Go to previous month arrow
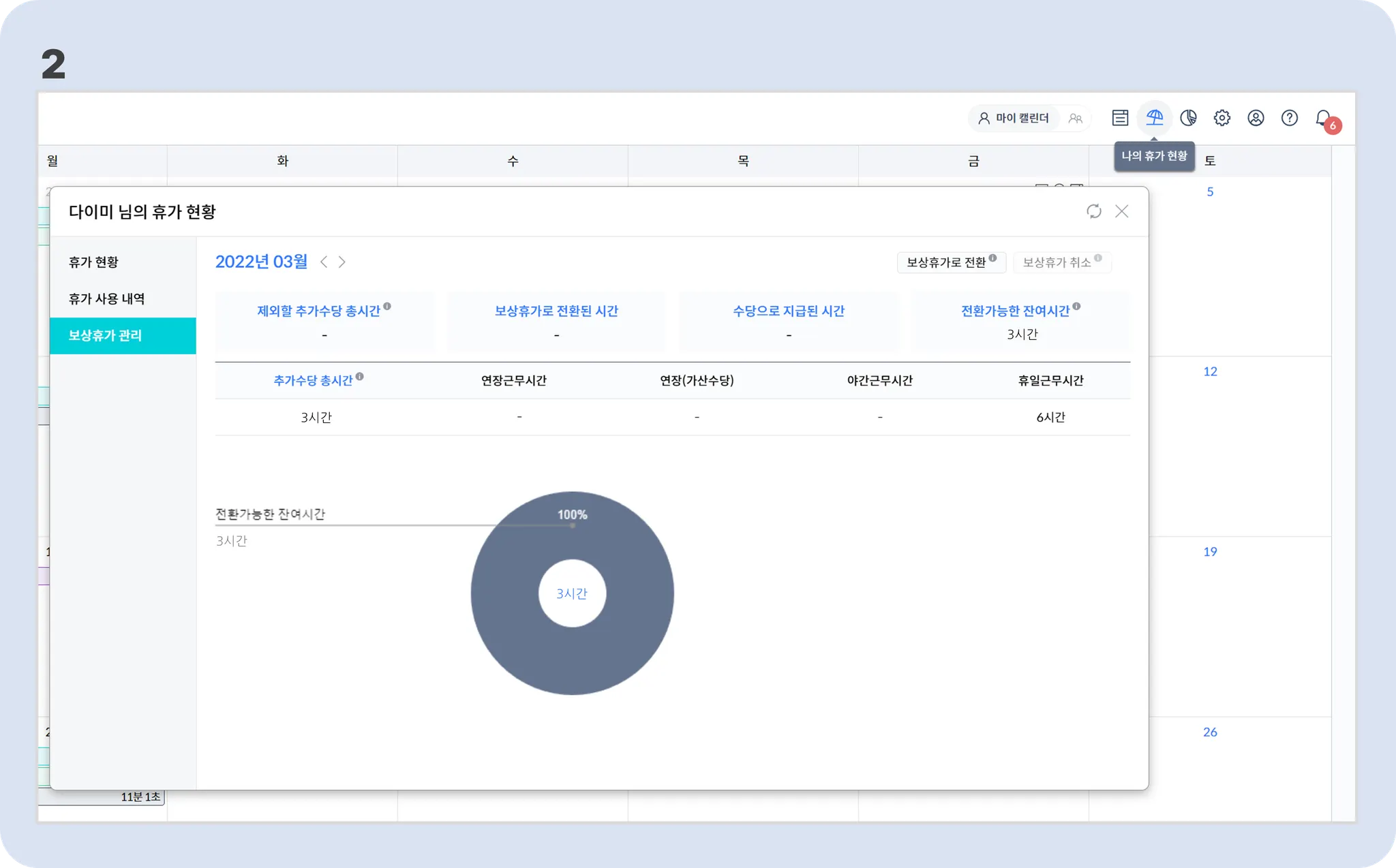Image resolution: width=1396 pixels, height=868 pixels. [324, 262]
